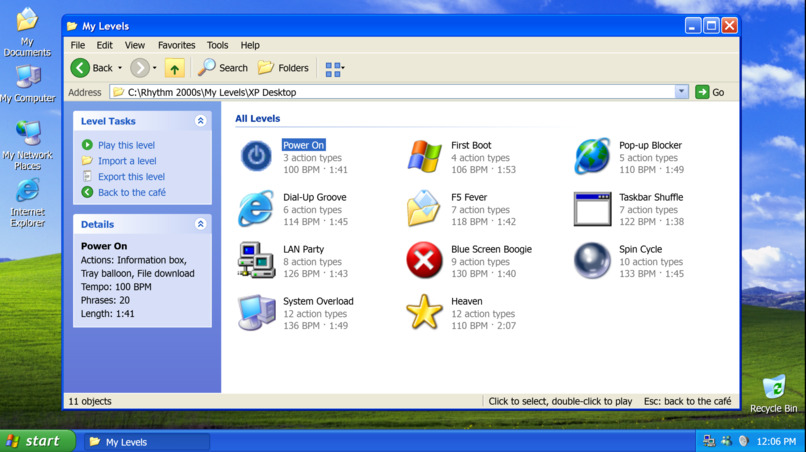The image size is (806, 452).
Task: Open My Documents desktop icon
Action: pyautogui.click(x=27, y=32)
